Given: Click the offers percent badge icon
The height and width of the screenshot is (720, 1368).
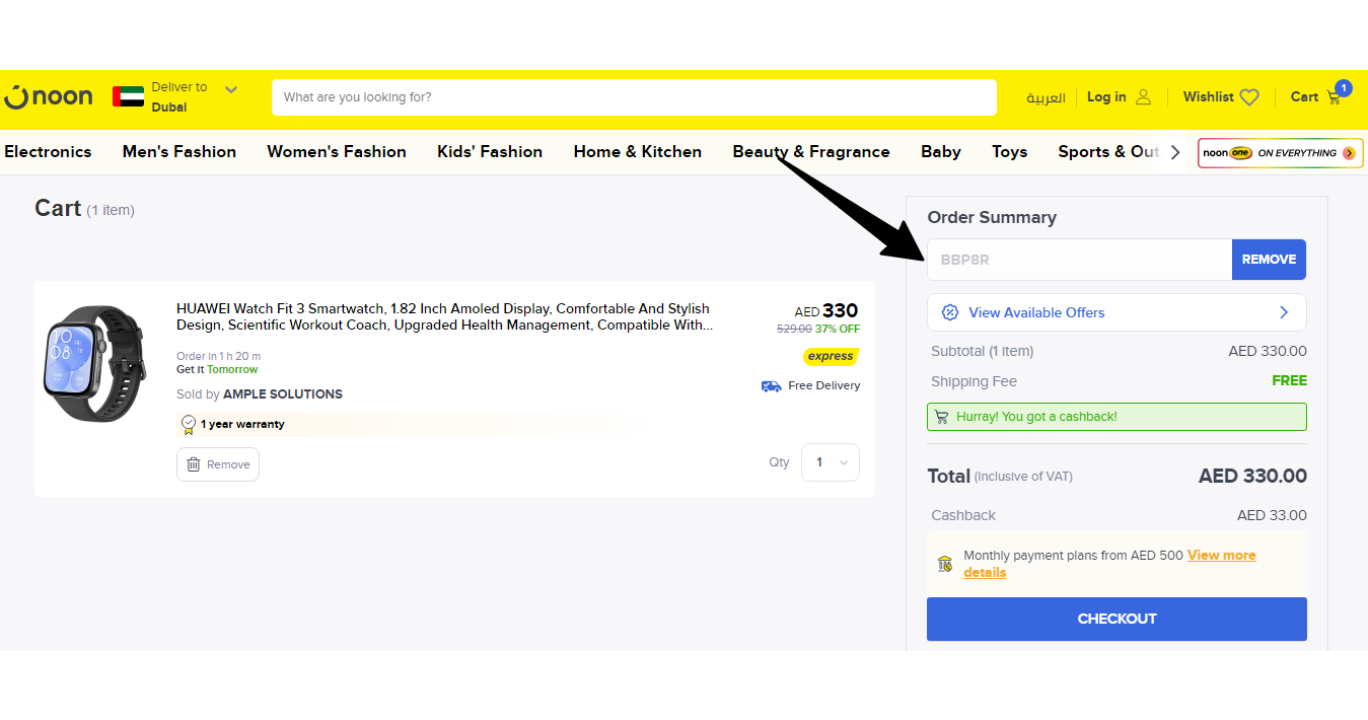Looking at the screenshot, I should [x=950, y=312].
